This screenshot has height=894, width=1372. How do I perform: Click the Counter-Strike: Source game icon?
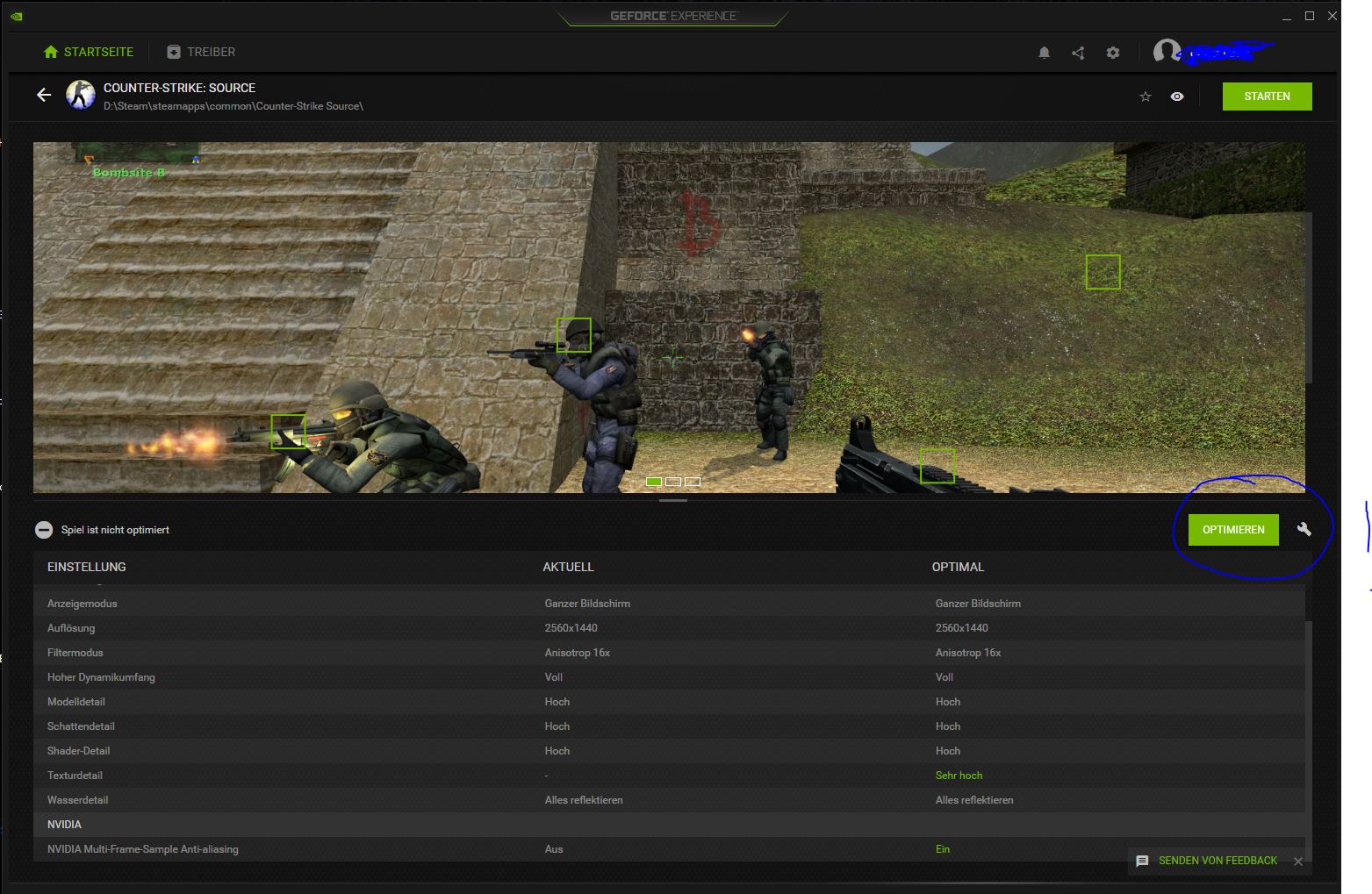tap(81, 95)
